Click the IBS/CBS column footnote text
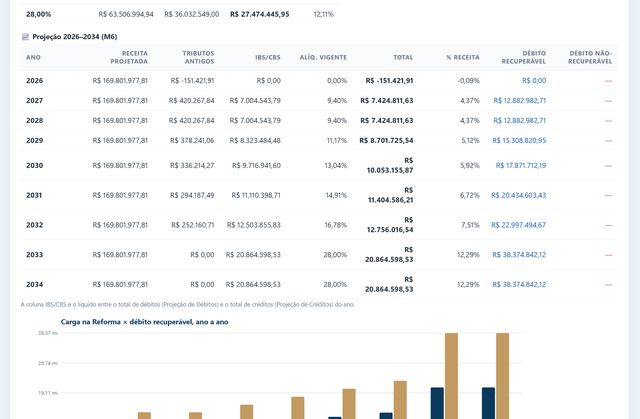 pyautogui.click(x=188, y=304)
